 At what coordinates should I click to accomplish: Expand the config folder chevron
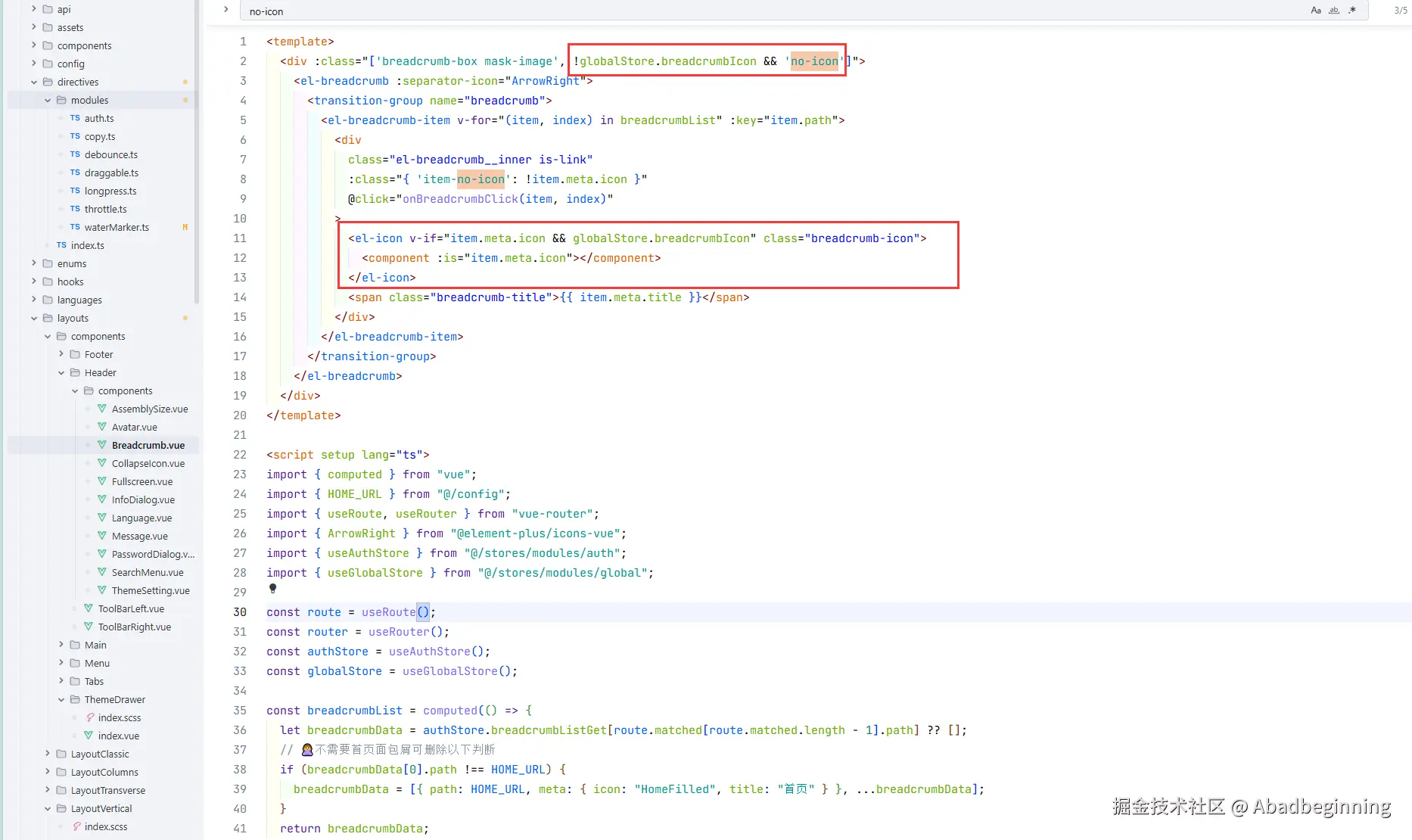point(34,64)
